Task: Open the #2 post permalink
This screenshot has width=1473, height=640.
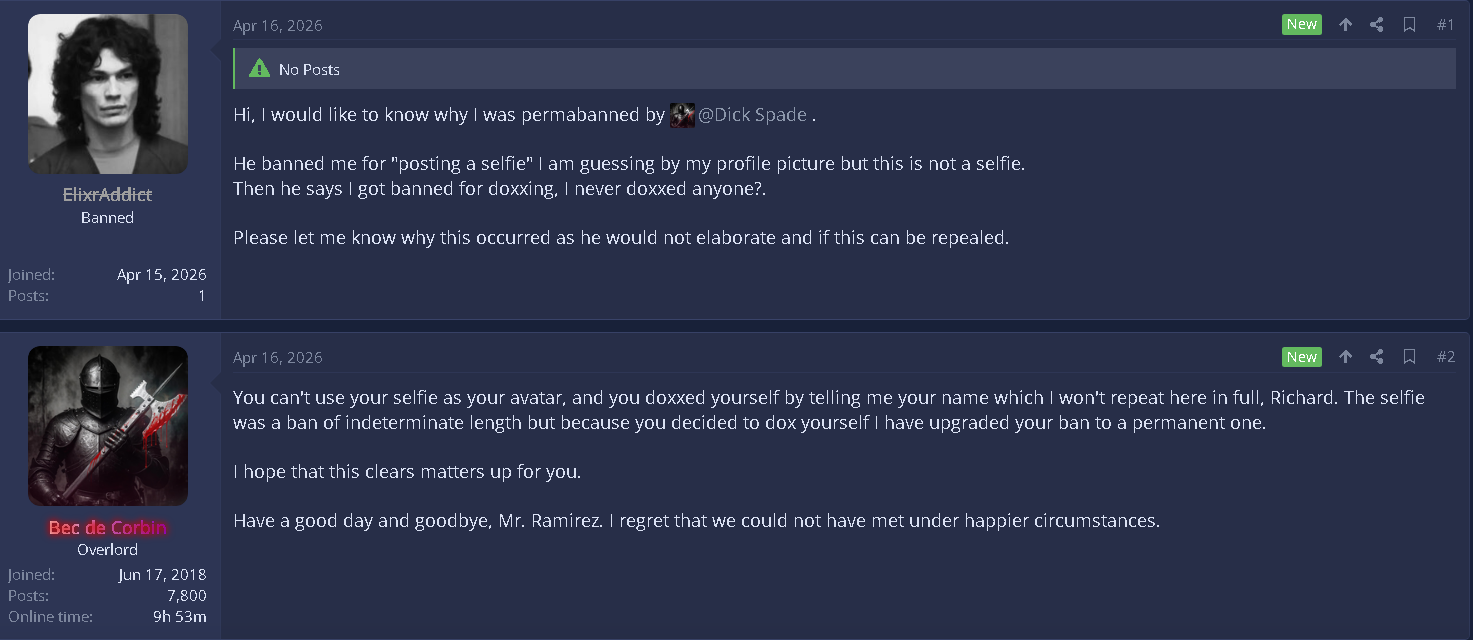Action: (1445, 357)
